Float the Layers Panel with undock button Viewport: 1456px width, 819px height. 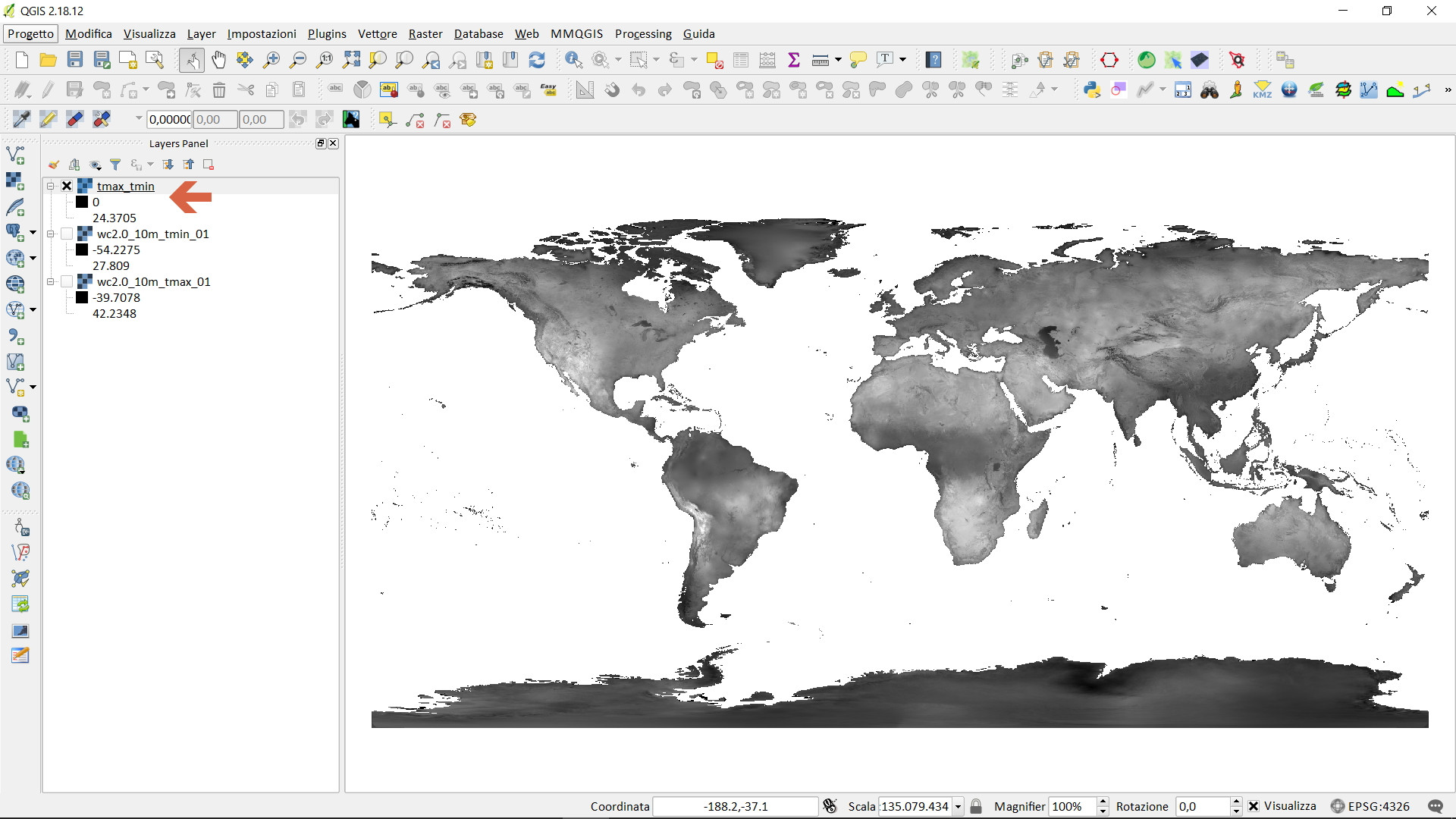point(320,143)
